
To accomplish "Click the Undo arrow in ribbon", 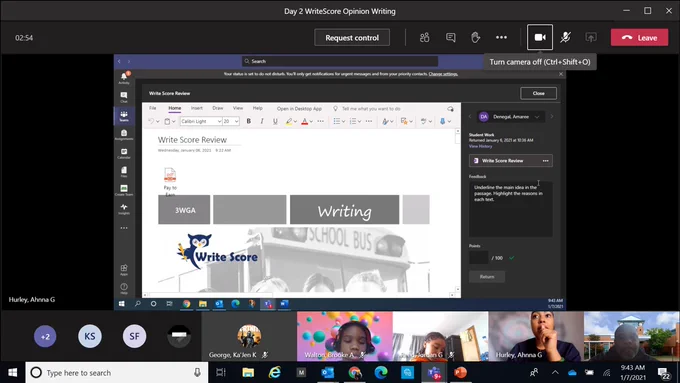I will pyautogui.click(x=151, y=121).
